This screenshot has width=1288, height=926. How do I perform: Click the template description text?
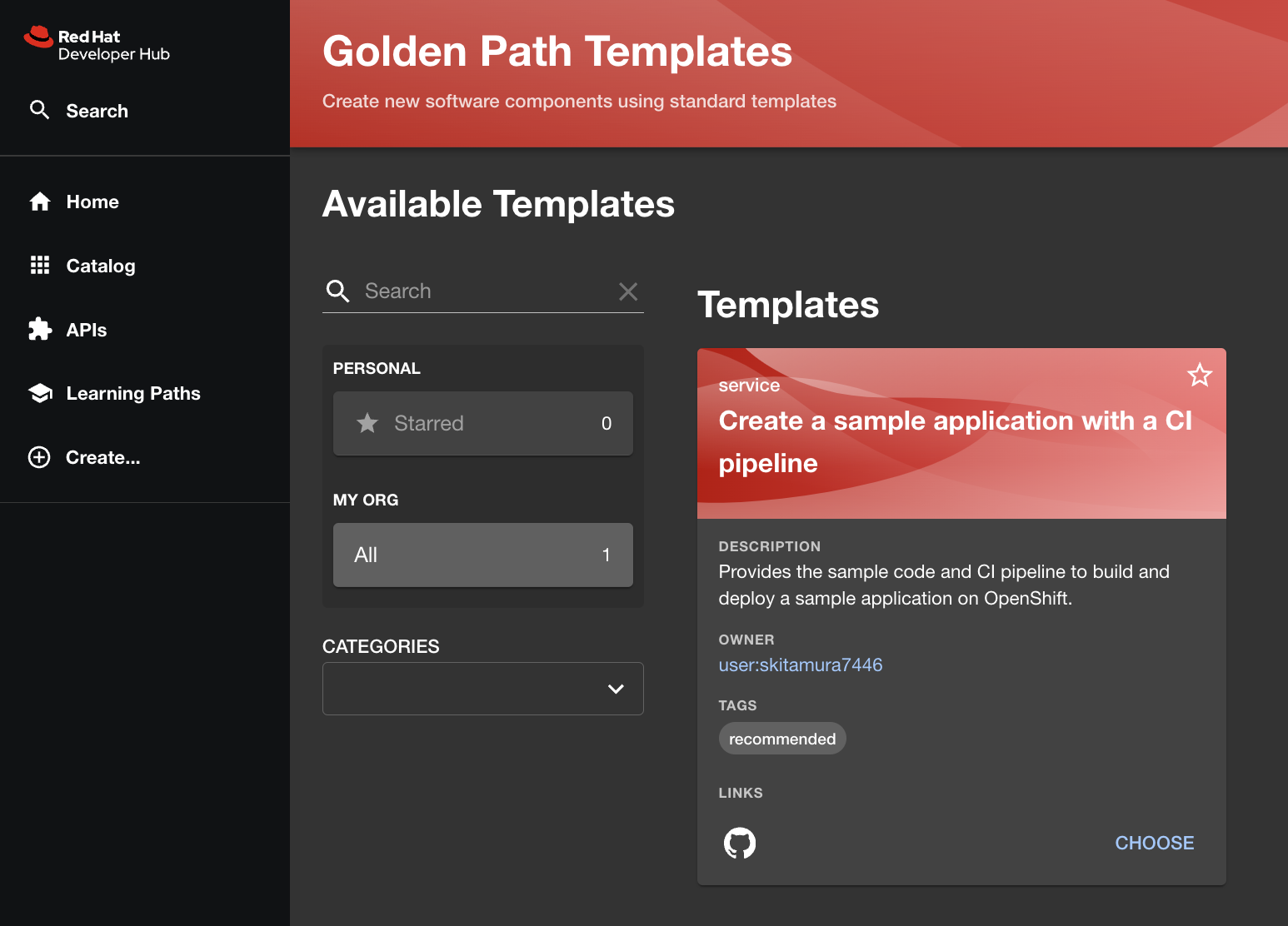(944, 585)
